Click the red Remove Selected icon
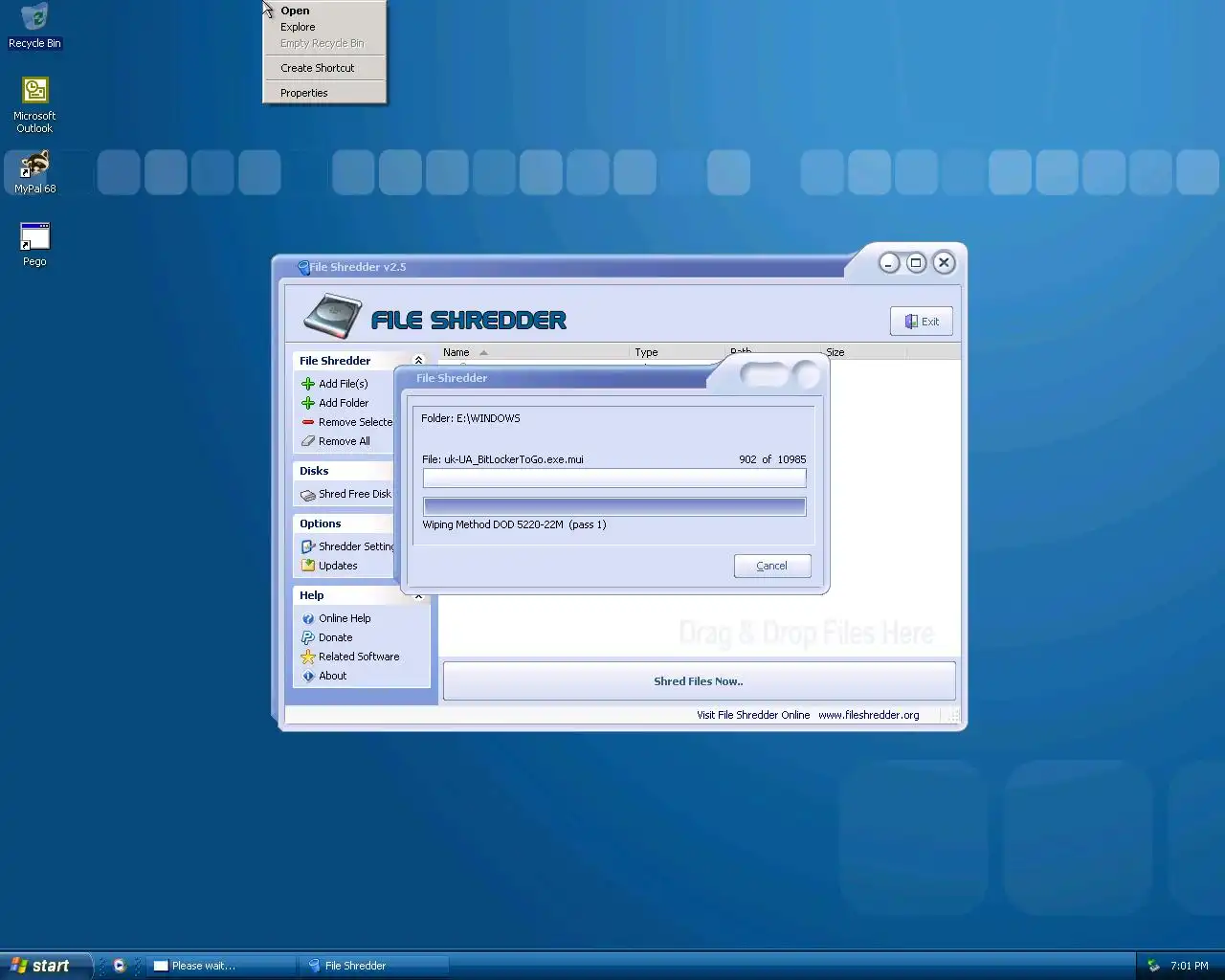The height and width of the screenshot is (980, 1225). [308, 422]
